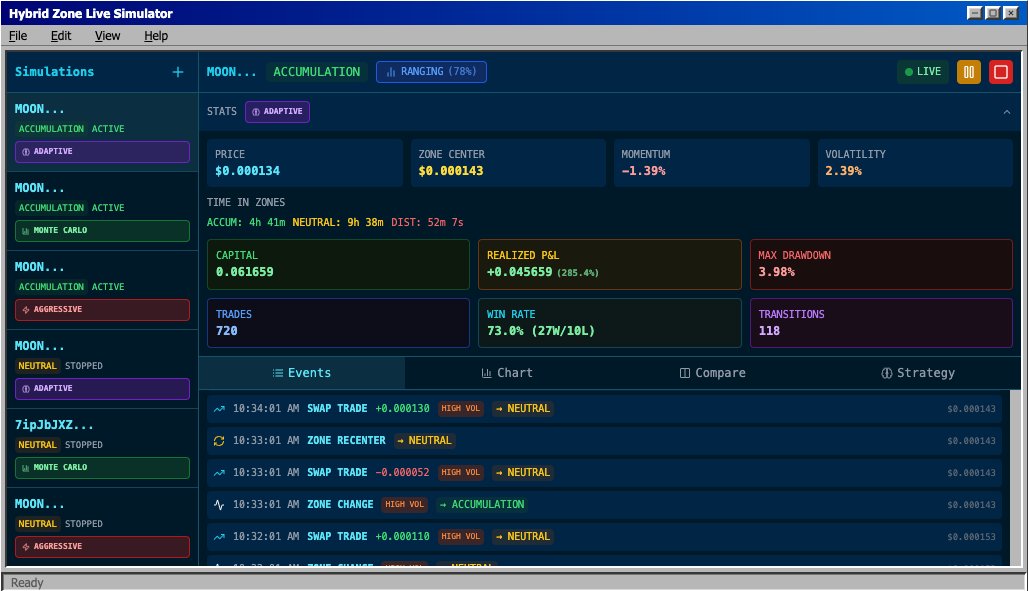Viewport: 1028px width, 591px height.
Task: Open the View menu
Action: (108, 35)
